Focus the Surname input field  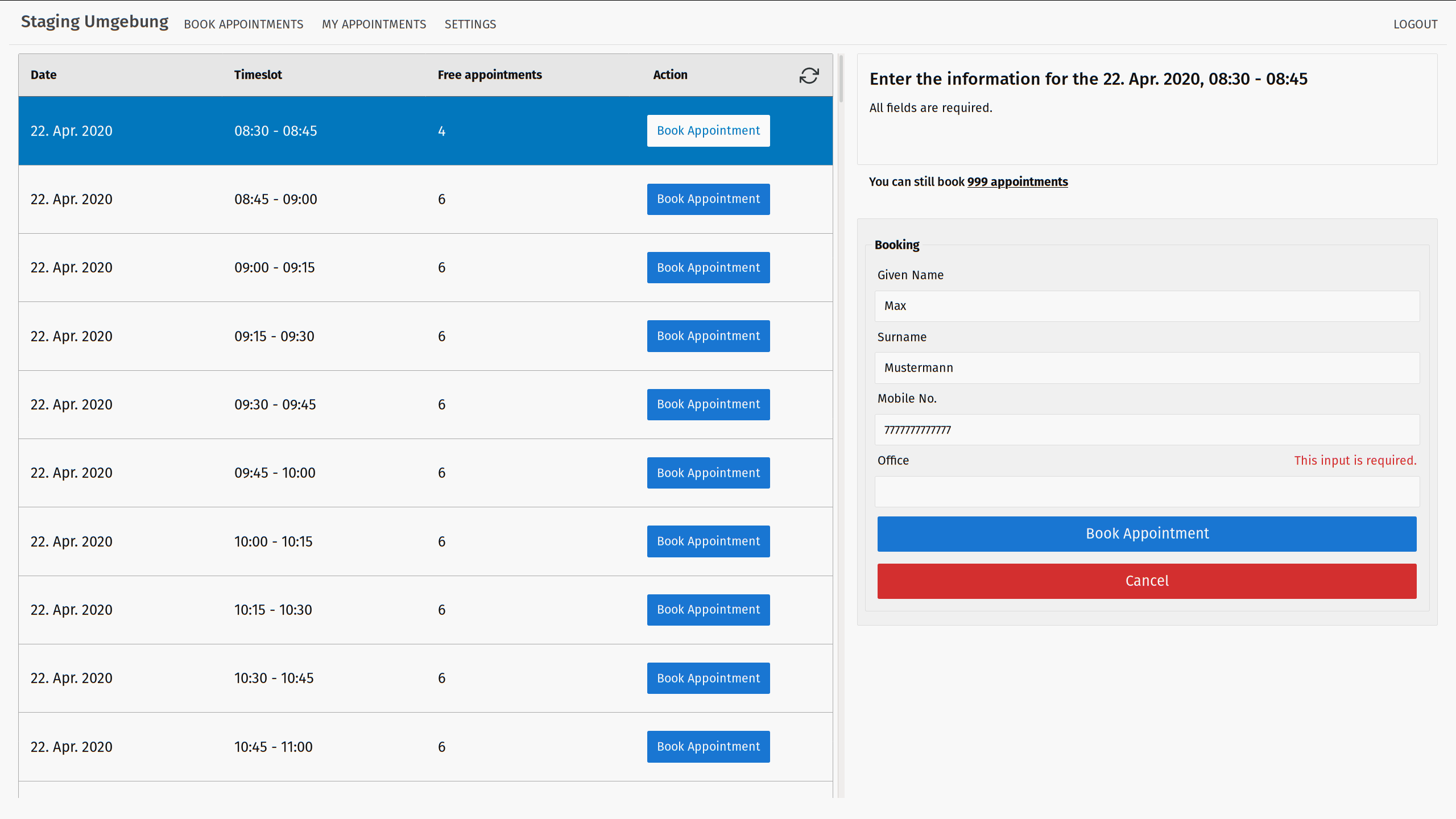(x=1147, y=368)
